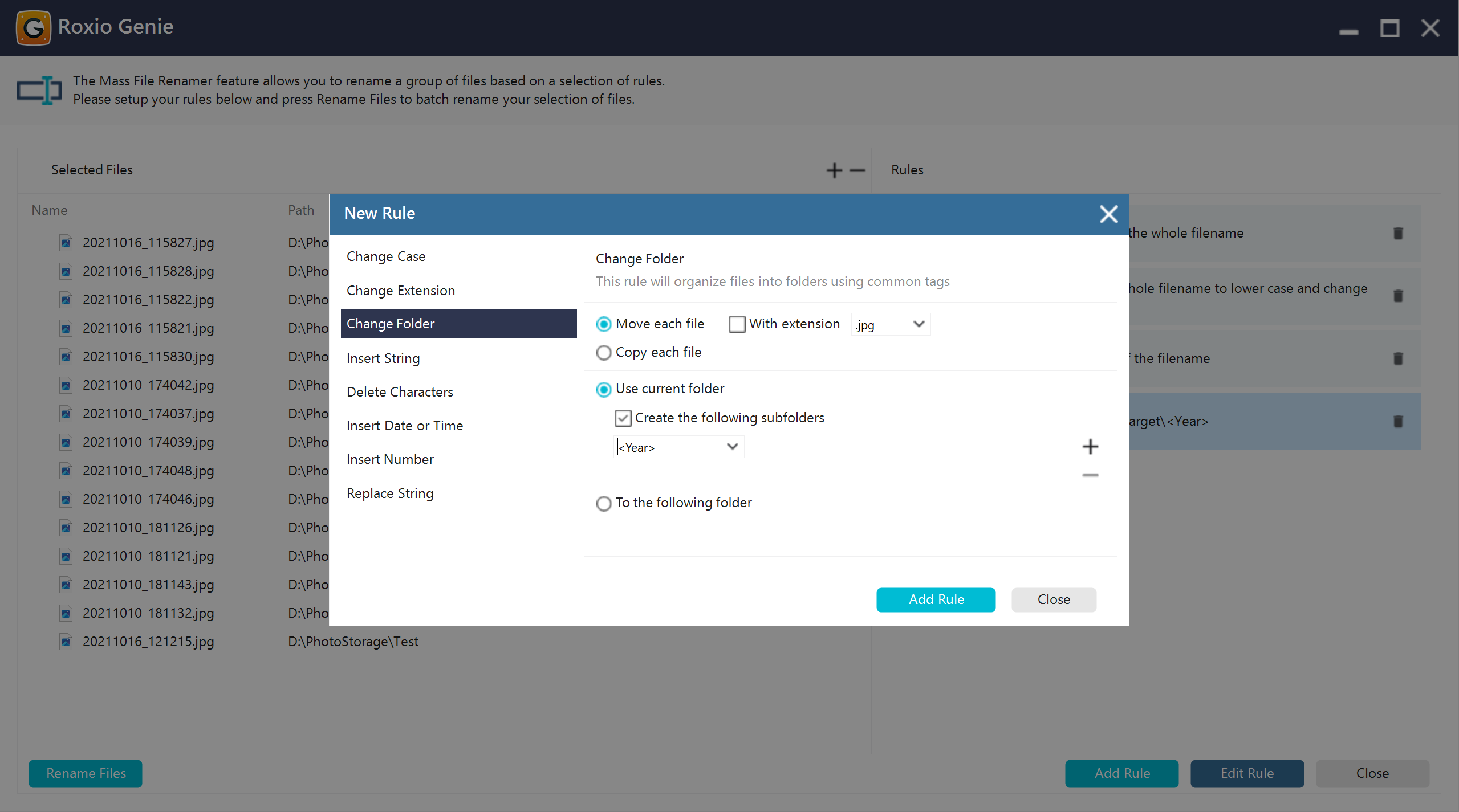Screen dimensions: 1459x812
Task: Open the .jpg extension dropdown
Action: click(918, 324)
